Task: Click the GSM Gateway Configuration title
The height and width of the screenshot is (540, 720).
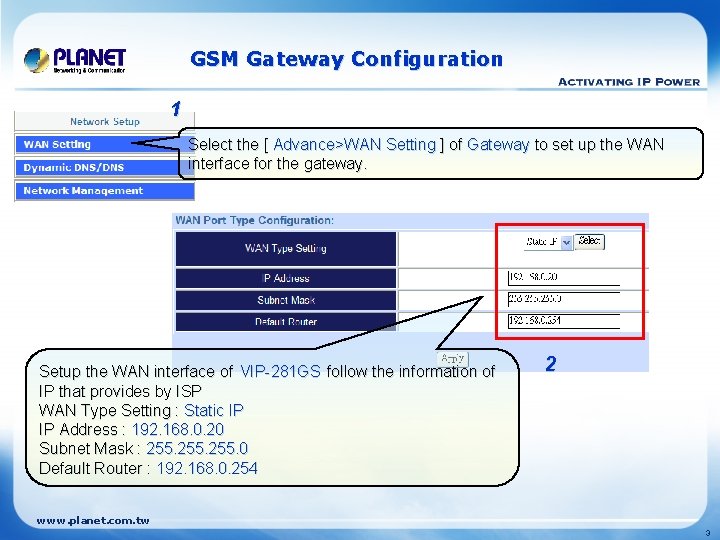Action: point(347,60)
